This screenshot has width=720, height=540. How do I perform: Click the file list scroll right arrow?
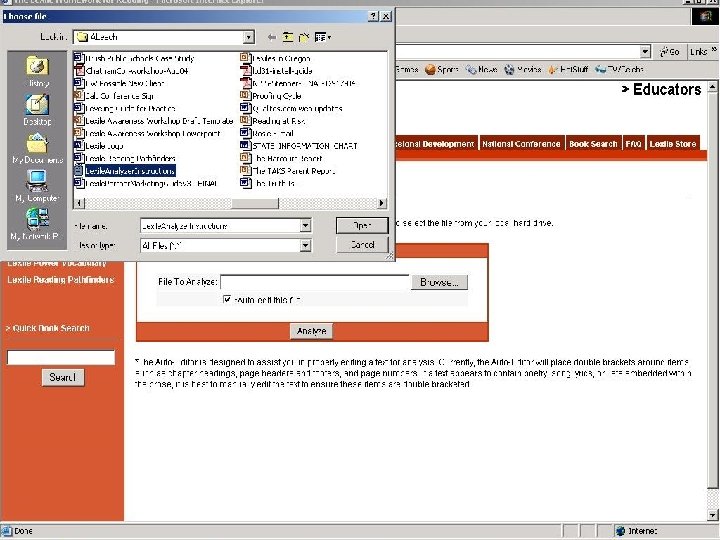381,203
